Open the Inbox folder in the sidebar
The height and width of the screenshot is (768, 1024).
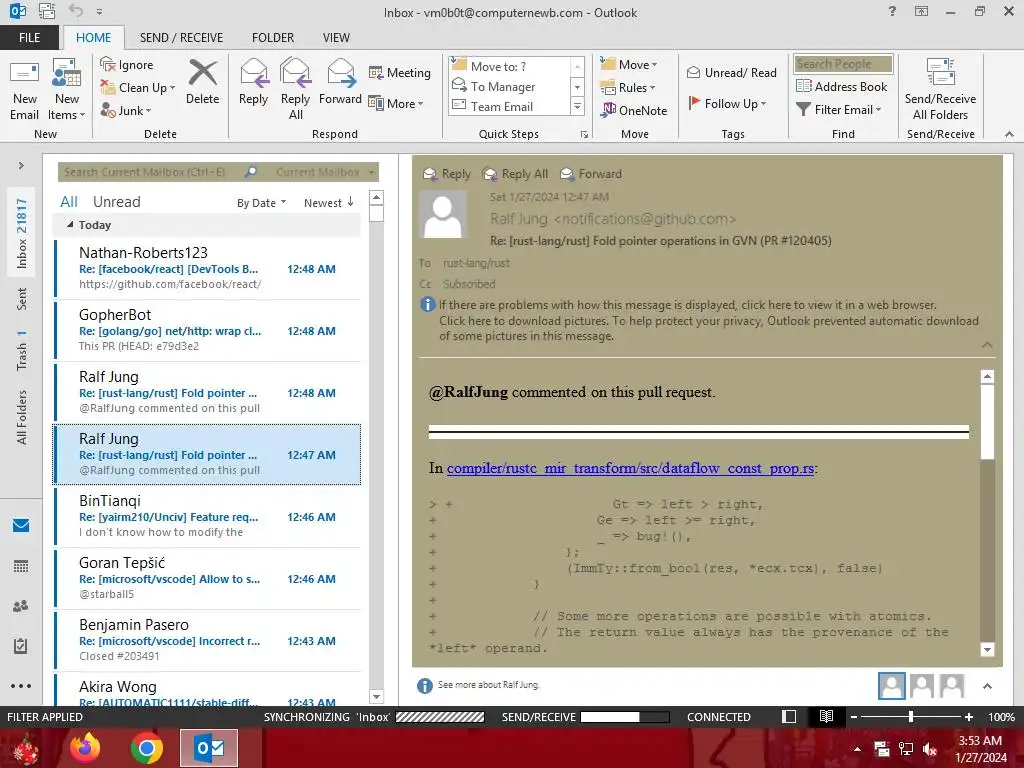tap(22, 233)
